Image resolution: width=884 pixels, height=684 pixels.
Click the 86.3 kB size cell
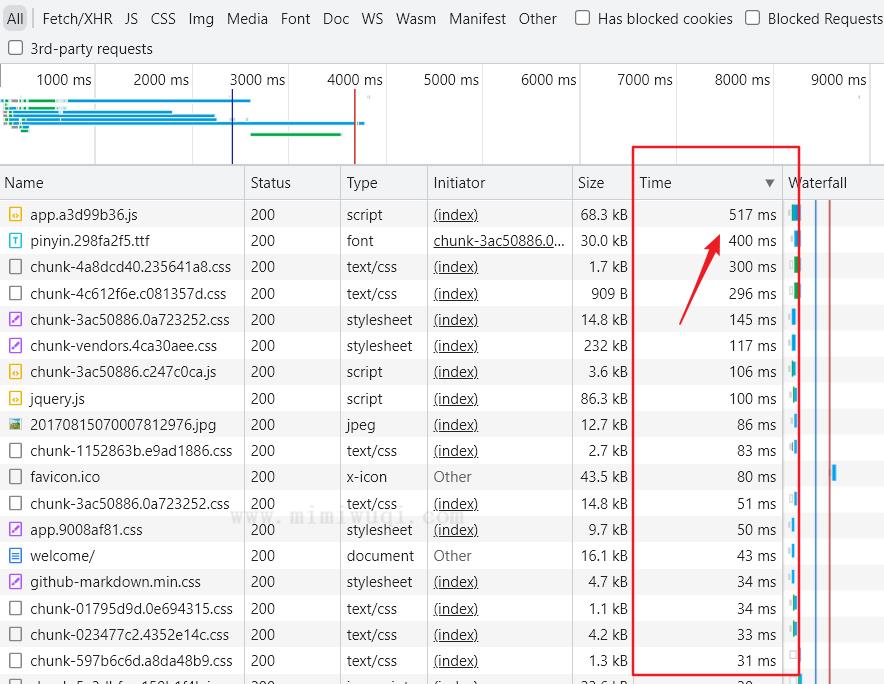[x=604, y=399]
